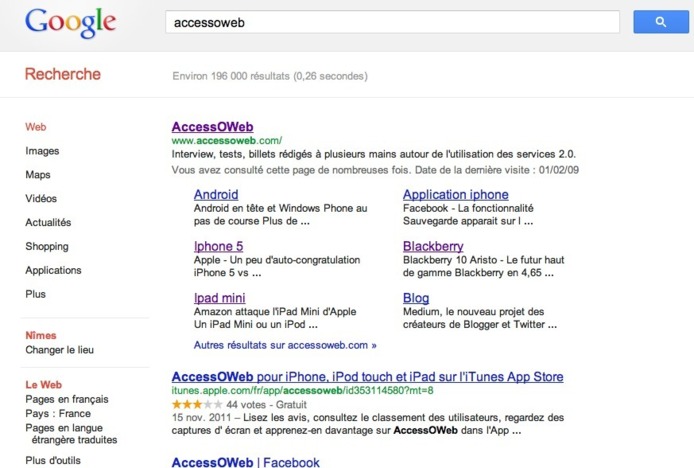Viewport: 694px width, 468px height.
Task: Click Autres résultats sur accessoweb.com
Action: 285,344
